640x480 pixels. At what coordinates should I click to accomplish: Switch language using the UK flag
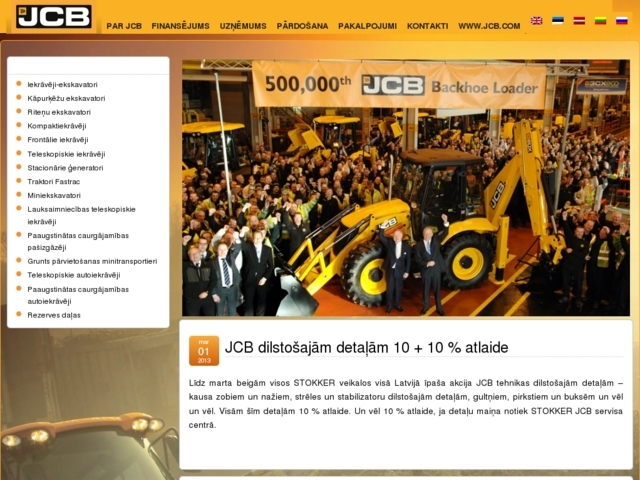[537, 20]
